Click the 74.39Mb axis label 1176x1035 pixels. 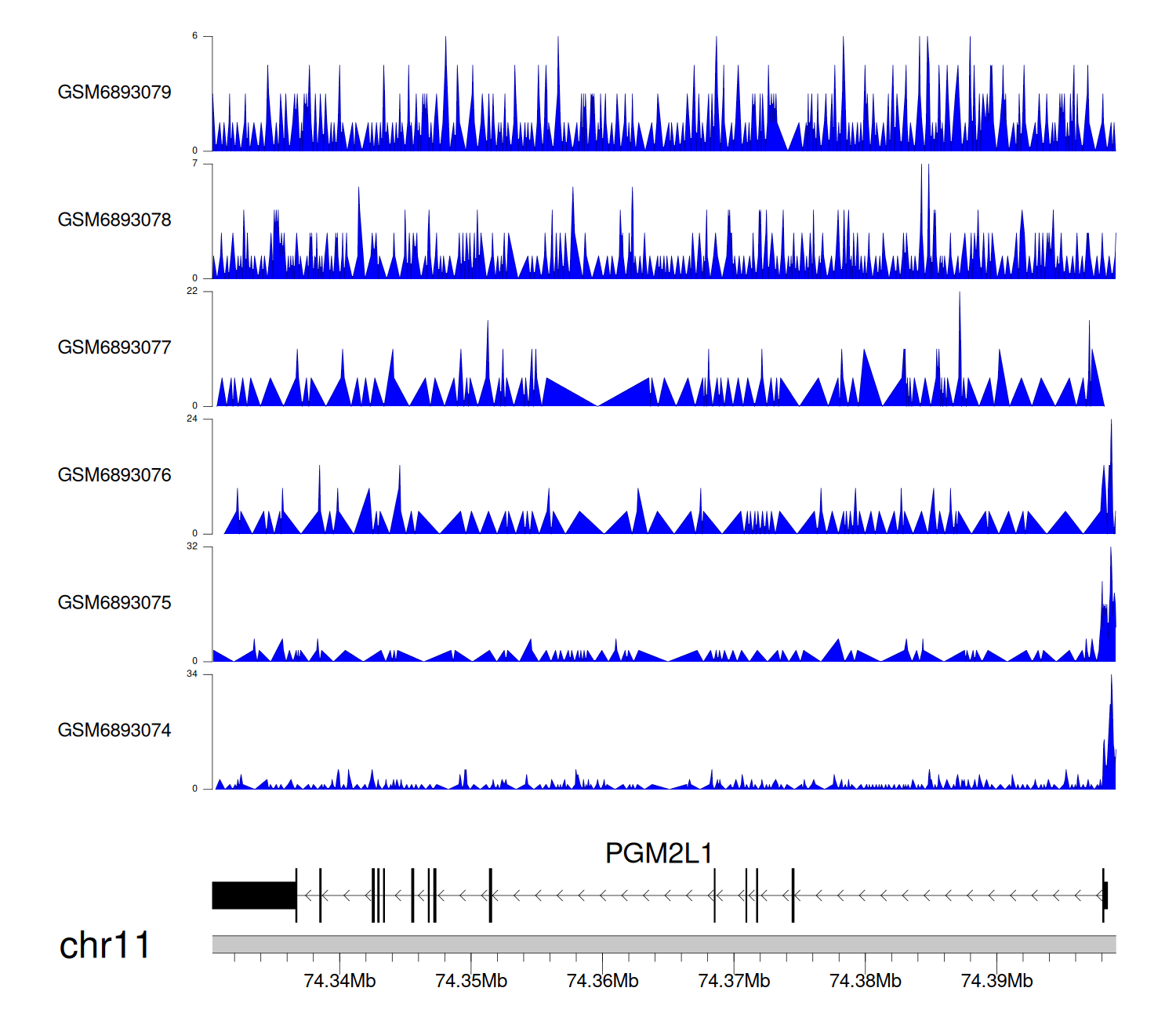pyautogui.click(x=996, y=981)
